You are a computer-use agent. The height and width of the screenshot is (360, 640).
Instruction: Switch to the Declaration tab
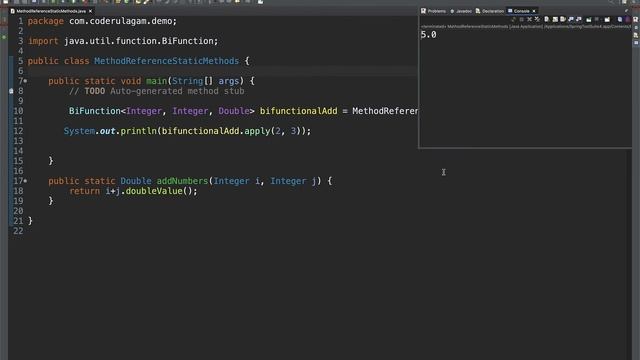(490, 11)
